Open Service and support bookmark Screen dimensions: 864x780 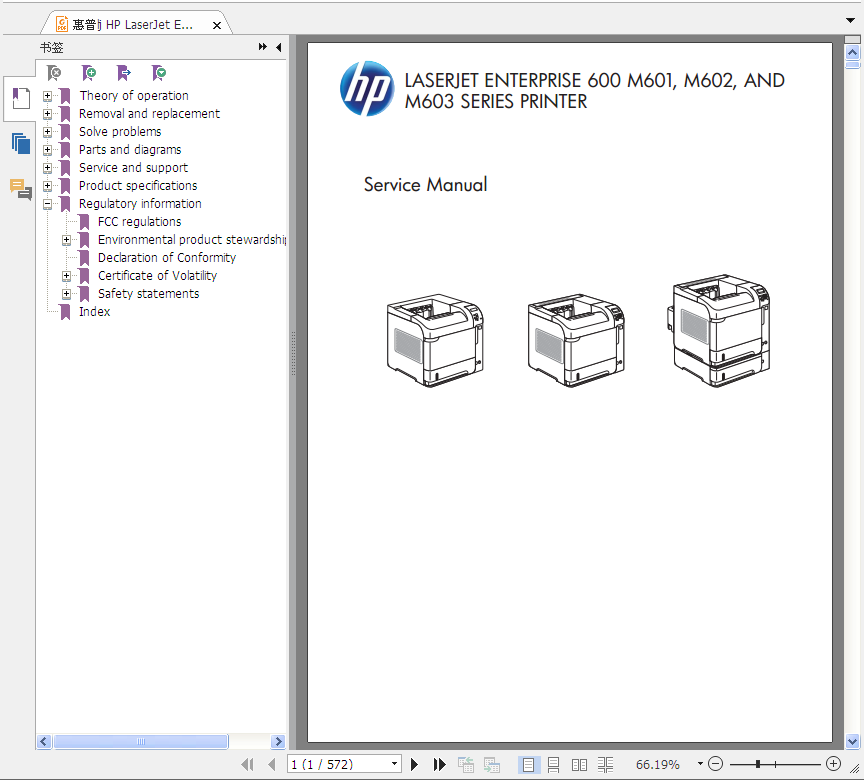click(133, 168)
